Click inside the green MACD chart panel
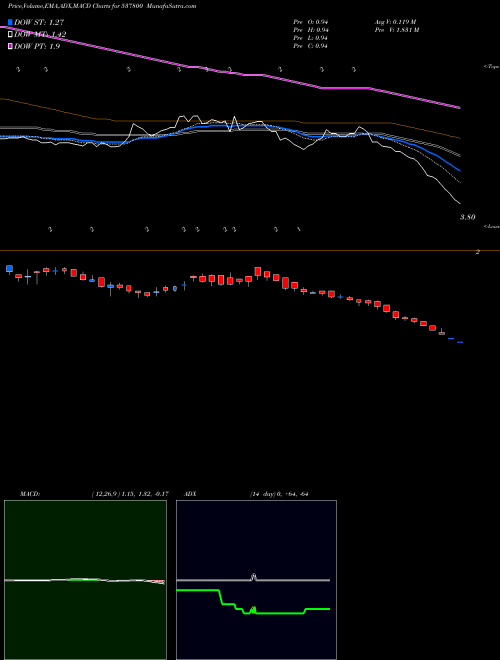Screen dimensions: 500x660 [x=85, y=580]
